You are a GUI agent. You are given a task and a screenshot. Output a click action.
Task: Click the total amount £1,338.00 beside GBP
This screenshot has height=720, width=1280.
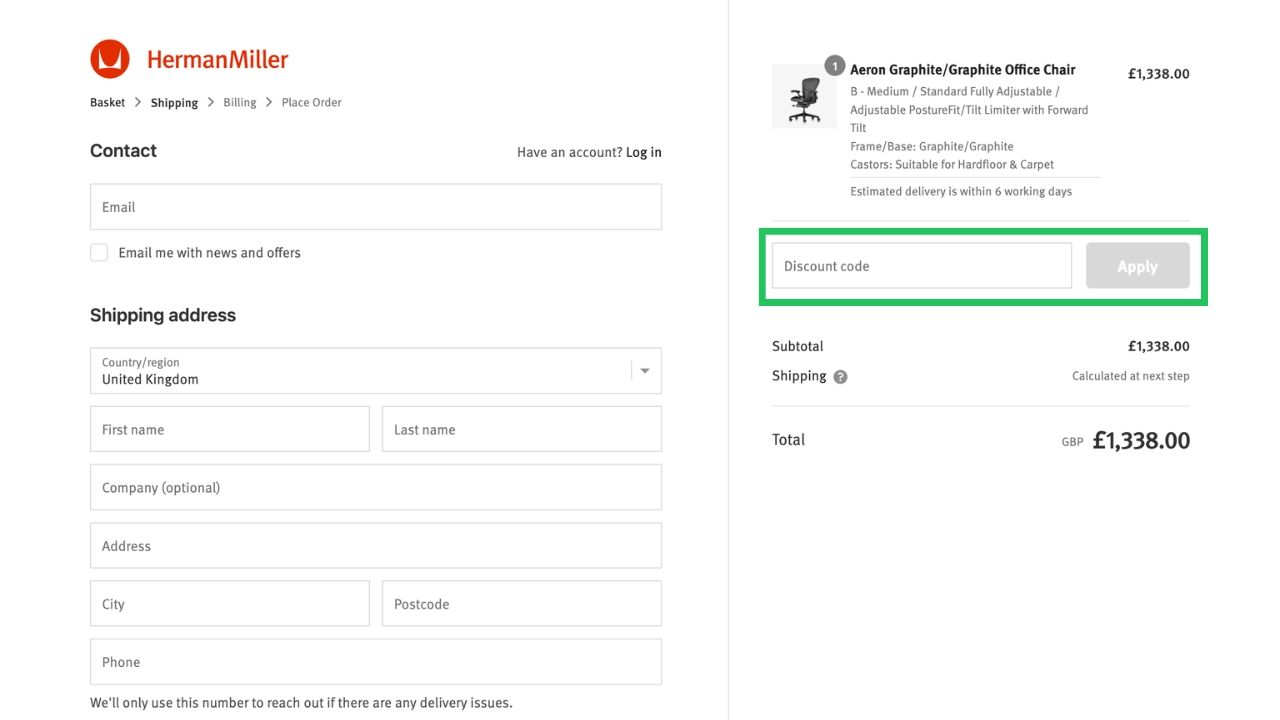pos(1141,440)
